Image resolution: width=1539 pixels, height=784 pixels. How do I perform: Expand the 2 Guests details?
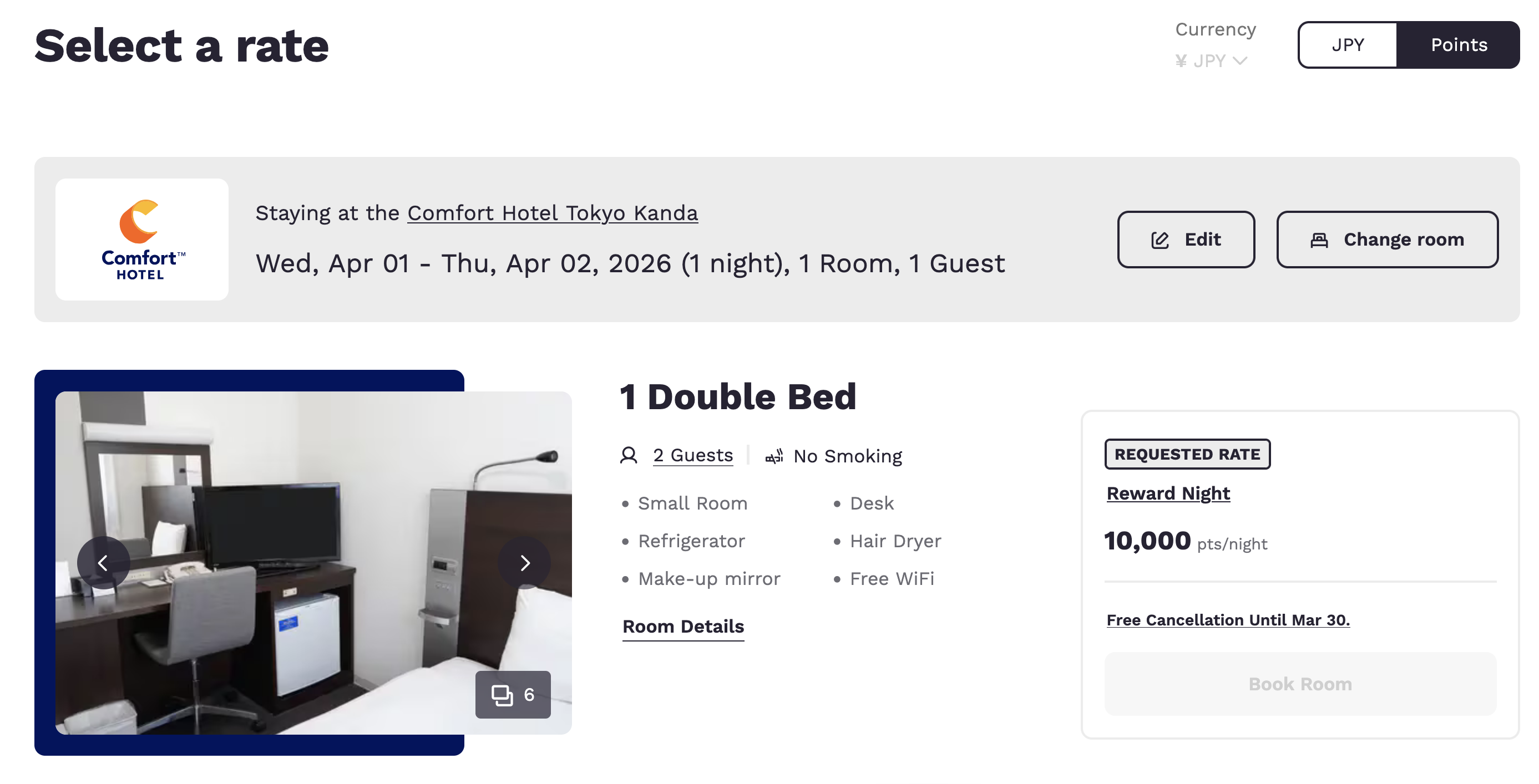tap(693, 455)
